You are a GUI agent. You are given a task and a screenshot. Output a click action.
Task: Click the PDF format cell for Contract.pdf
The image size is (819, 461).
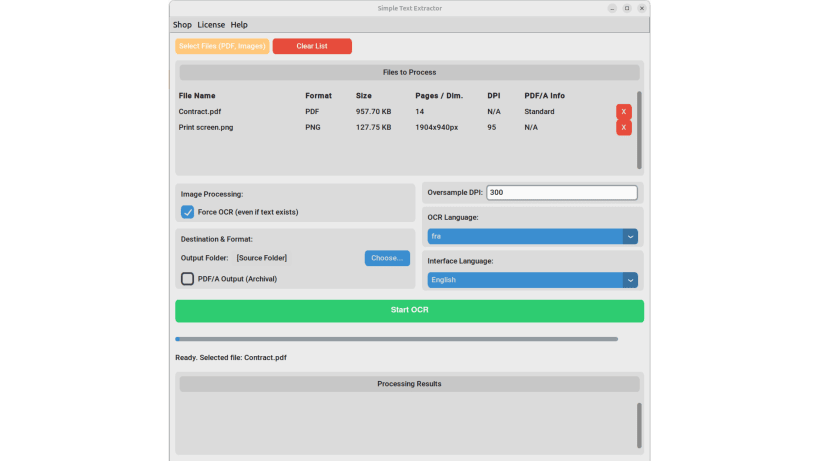312,111
